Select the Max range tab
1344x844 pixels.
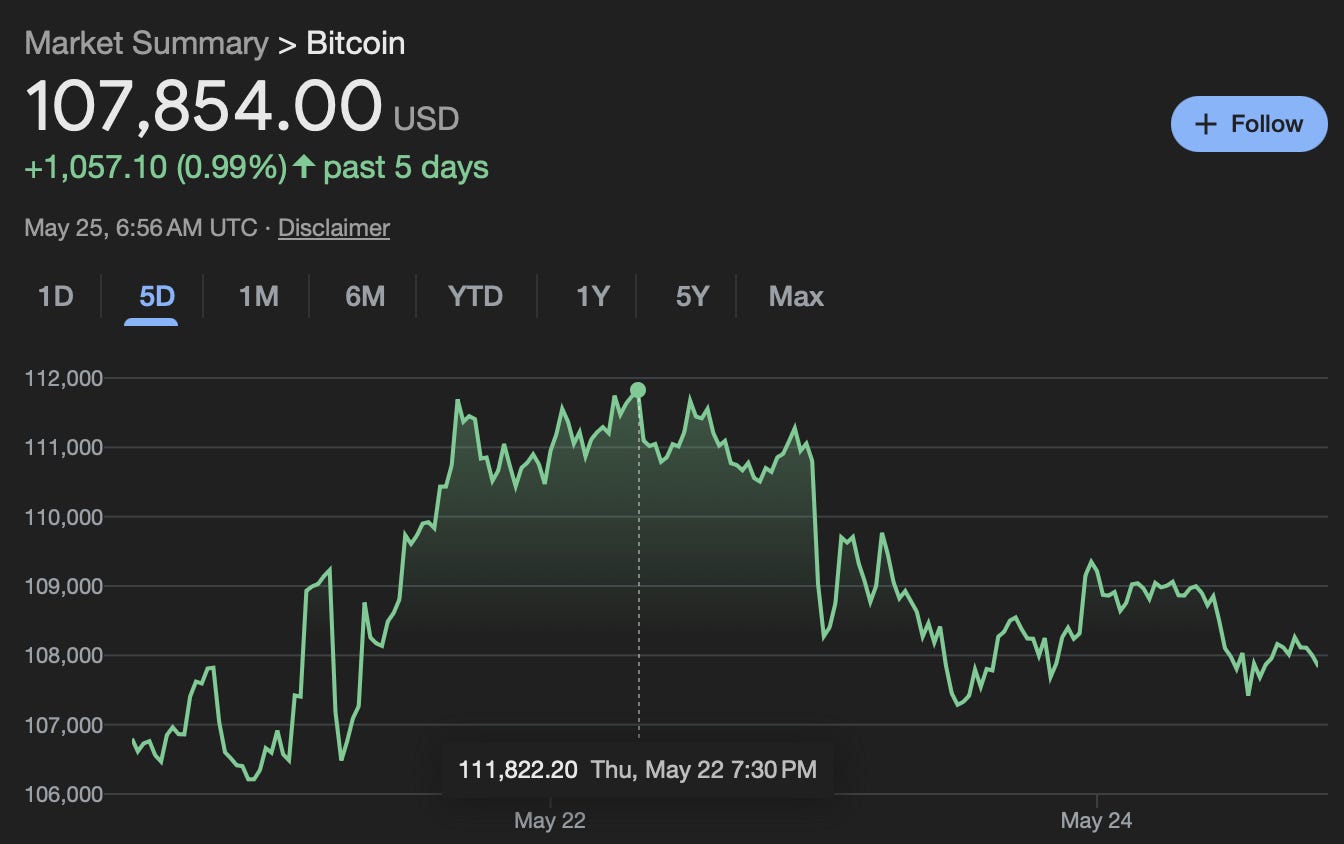(796, 297)
